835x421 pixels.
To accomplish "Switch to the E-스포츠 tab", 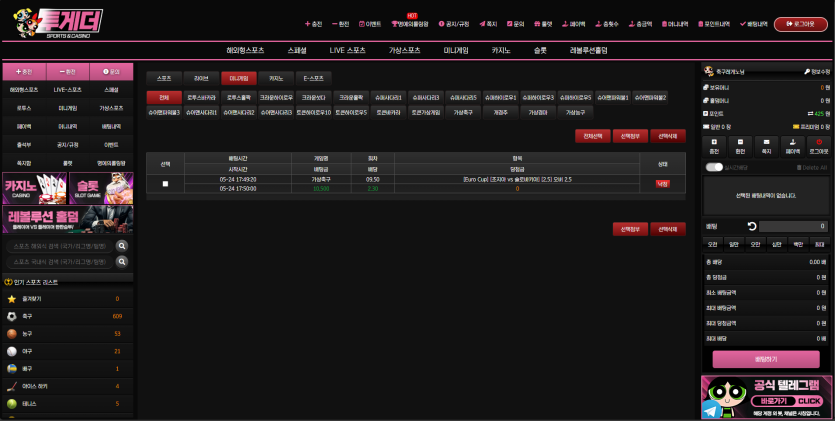I will 314,77.
